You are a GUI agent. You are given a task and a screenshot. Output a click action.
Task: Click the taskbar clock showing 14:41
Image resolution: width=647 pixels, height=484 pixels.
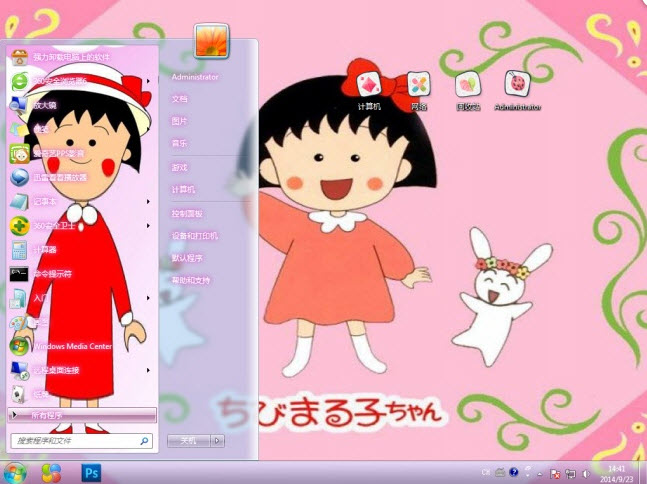[616, 474]
